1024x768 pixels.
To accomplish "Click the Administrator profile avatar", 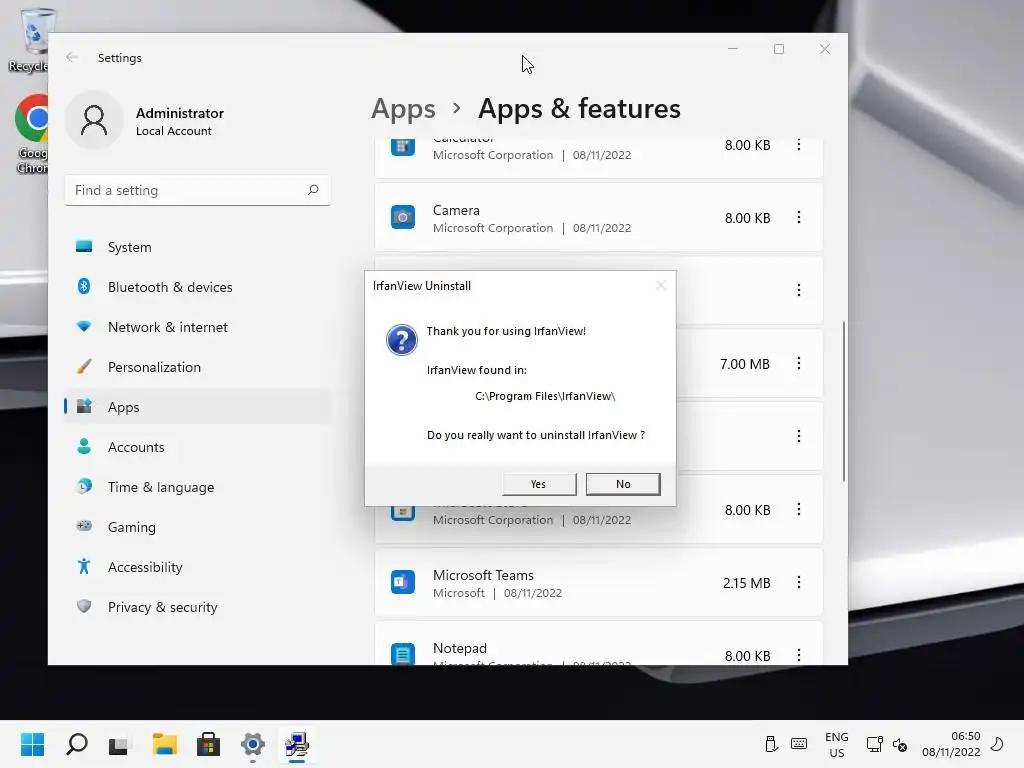I will pos(94,121).
